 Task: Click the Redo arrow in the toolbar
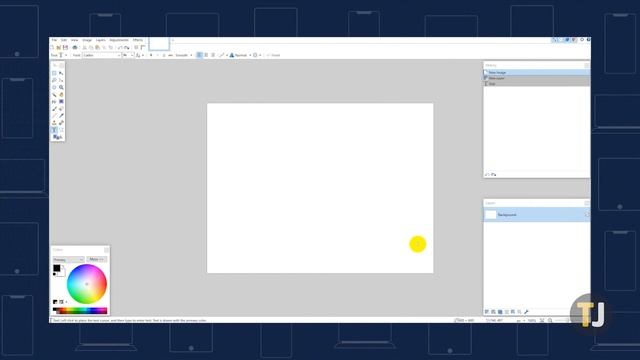[127, 47]
